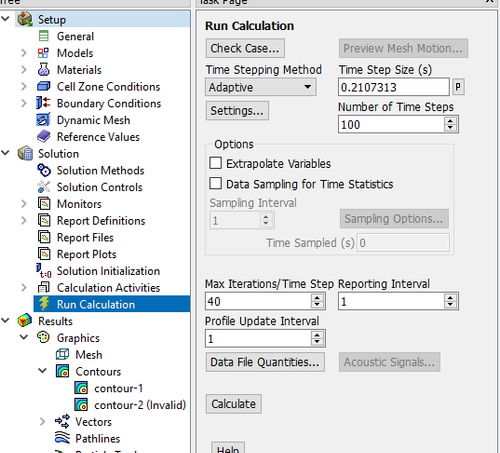Click the Report Files icon

[x=44, y=237]
